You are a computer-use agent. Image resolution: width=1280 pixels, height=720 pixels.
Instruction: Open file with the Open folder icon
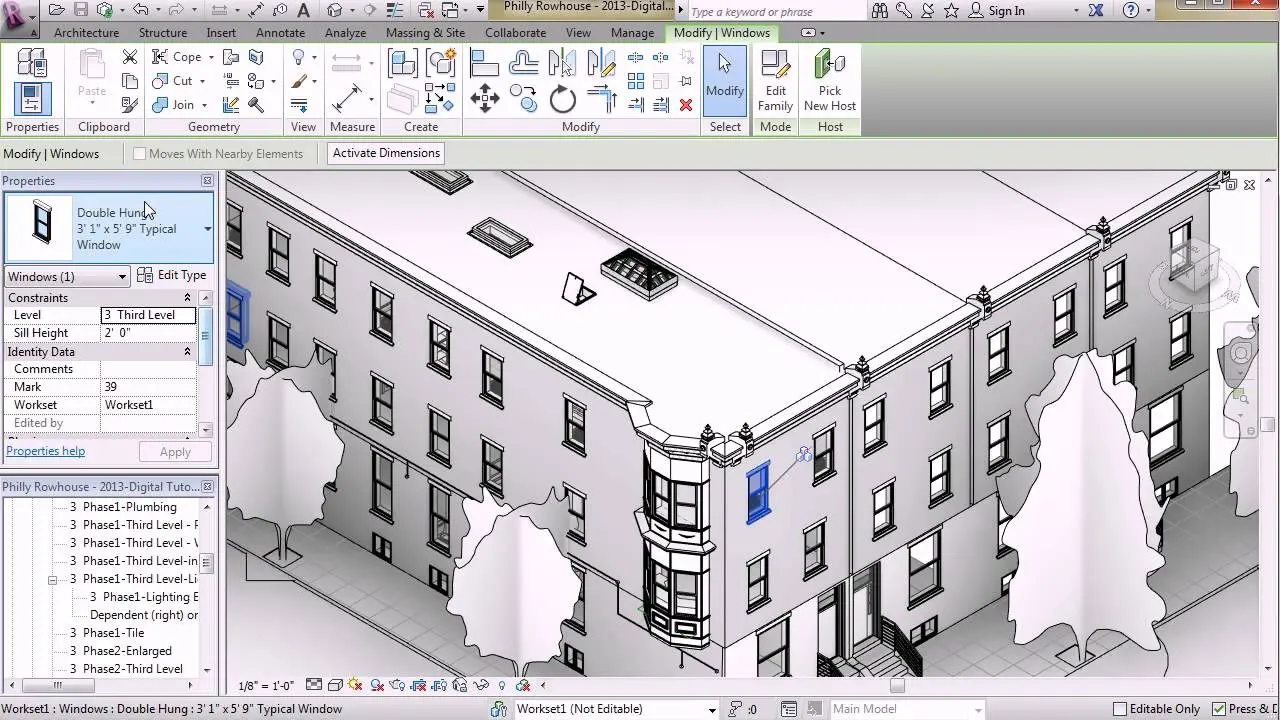tap(57, 10)
